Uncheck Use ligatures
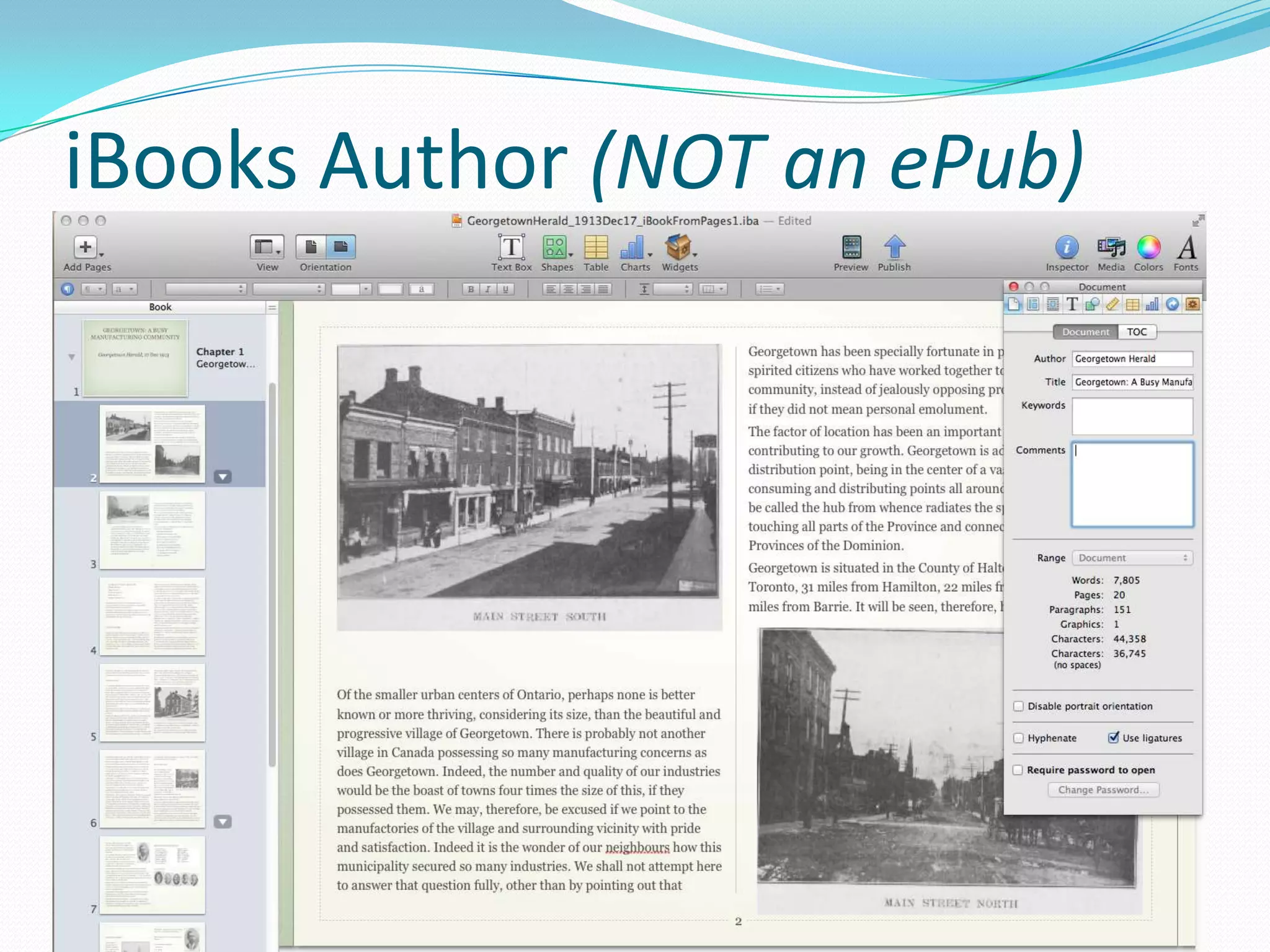The width and height of the screenshot is (1270, 952). pyautogui.click(x=1114, y=738)
